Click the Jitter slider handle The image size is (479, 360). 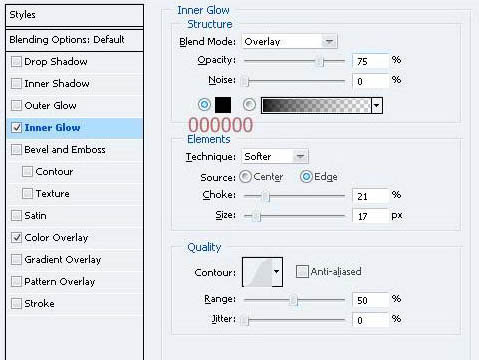click(x=245, y=320)
